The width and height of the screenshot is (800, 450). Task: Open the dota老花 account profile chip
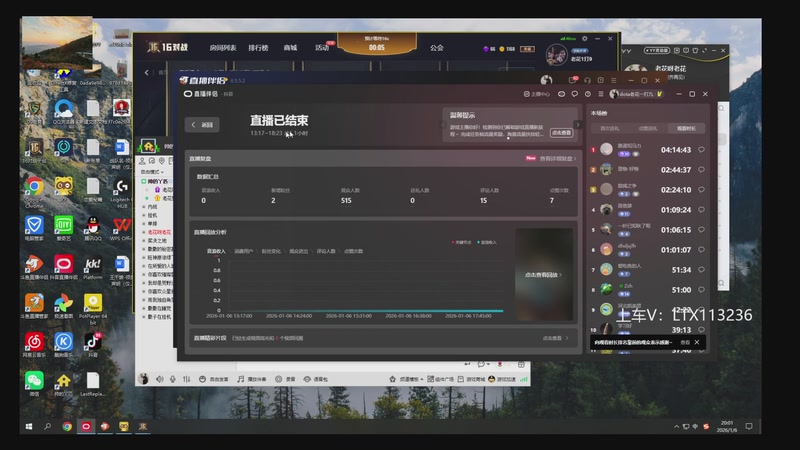point(636,94)
